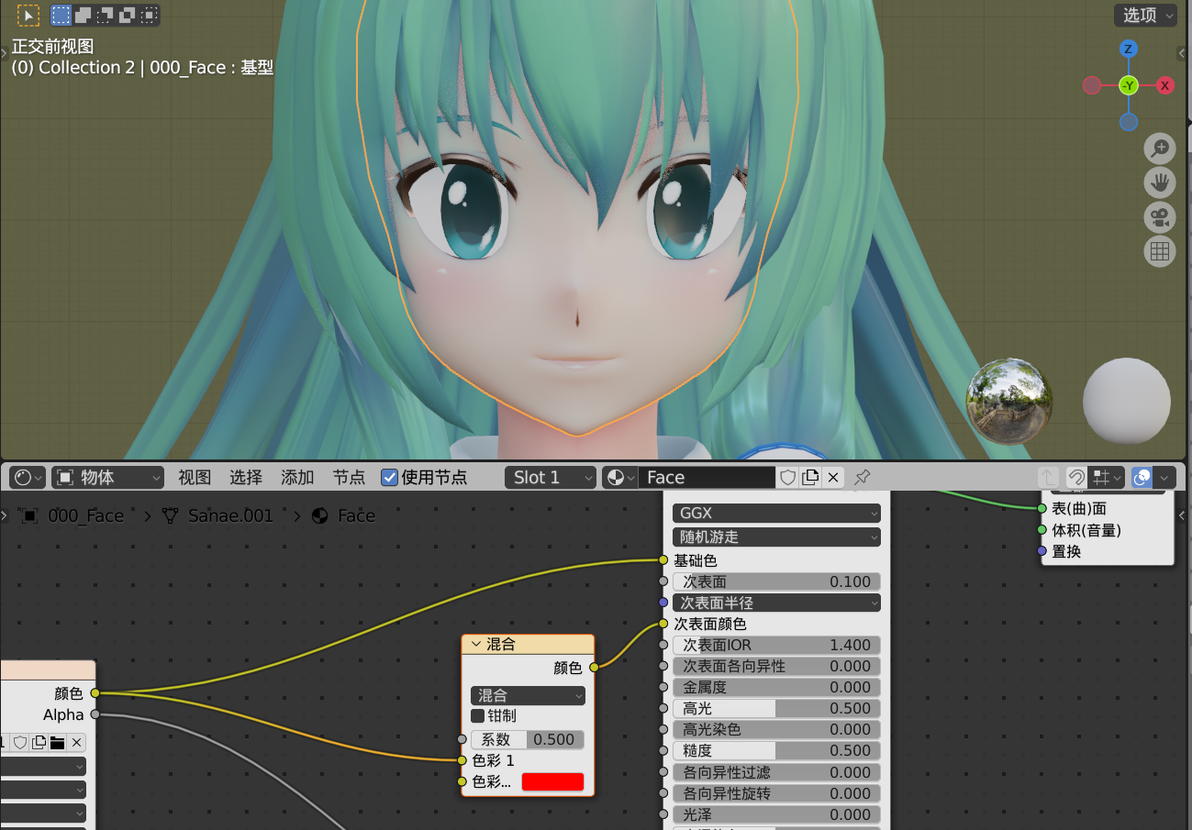Click the HDRI preview sphere thumbnail
The image size is (1192, 830).
(1010, 401)
